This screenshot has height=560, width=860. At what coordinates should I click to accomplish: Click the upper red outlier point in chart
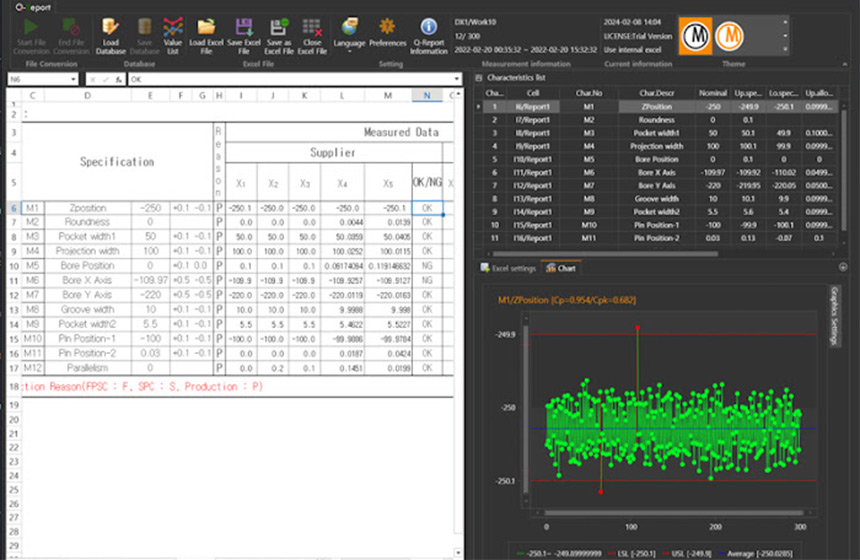tap(637, 327)
